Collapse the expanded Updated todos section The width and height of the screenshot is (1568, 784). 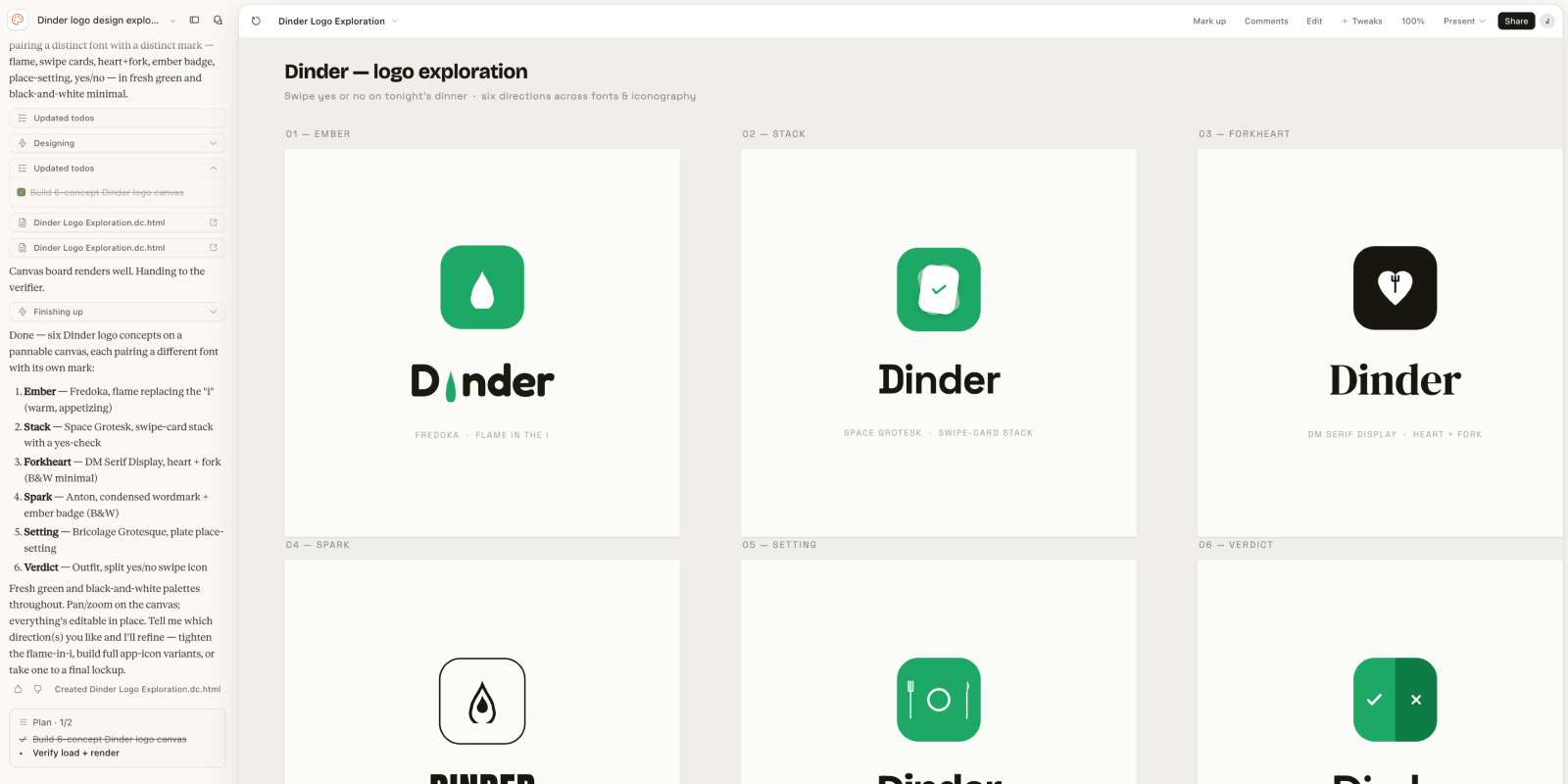click(x=213, y=169)
